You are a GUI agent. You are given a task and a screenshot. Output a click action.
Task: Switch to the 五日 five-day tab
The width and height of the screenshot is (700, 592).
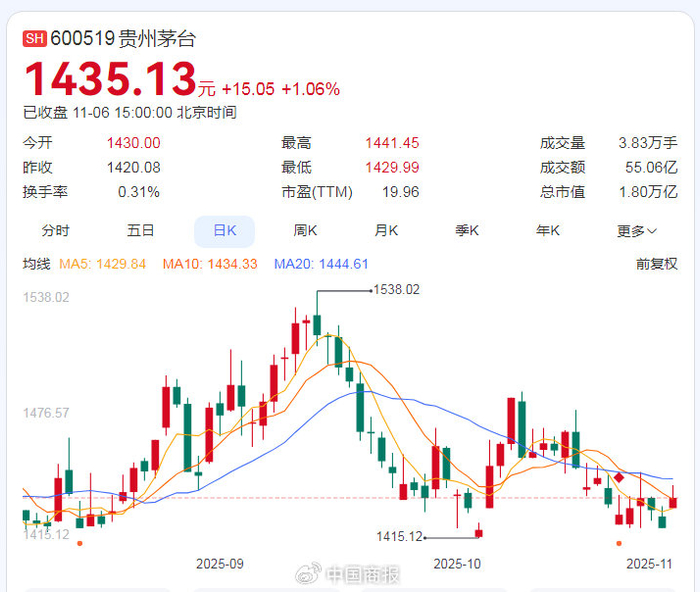pos(140,231)
